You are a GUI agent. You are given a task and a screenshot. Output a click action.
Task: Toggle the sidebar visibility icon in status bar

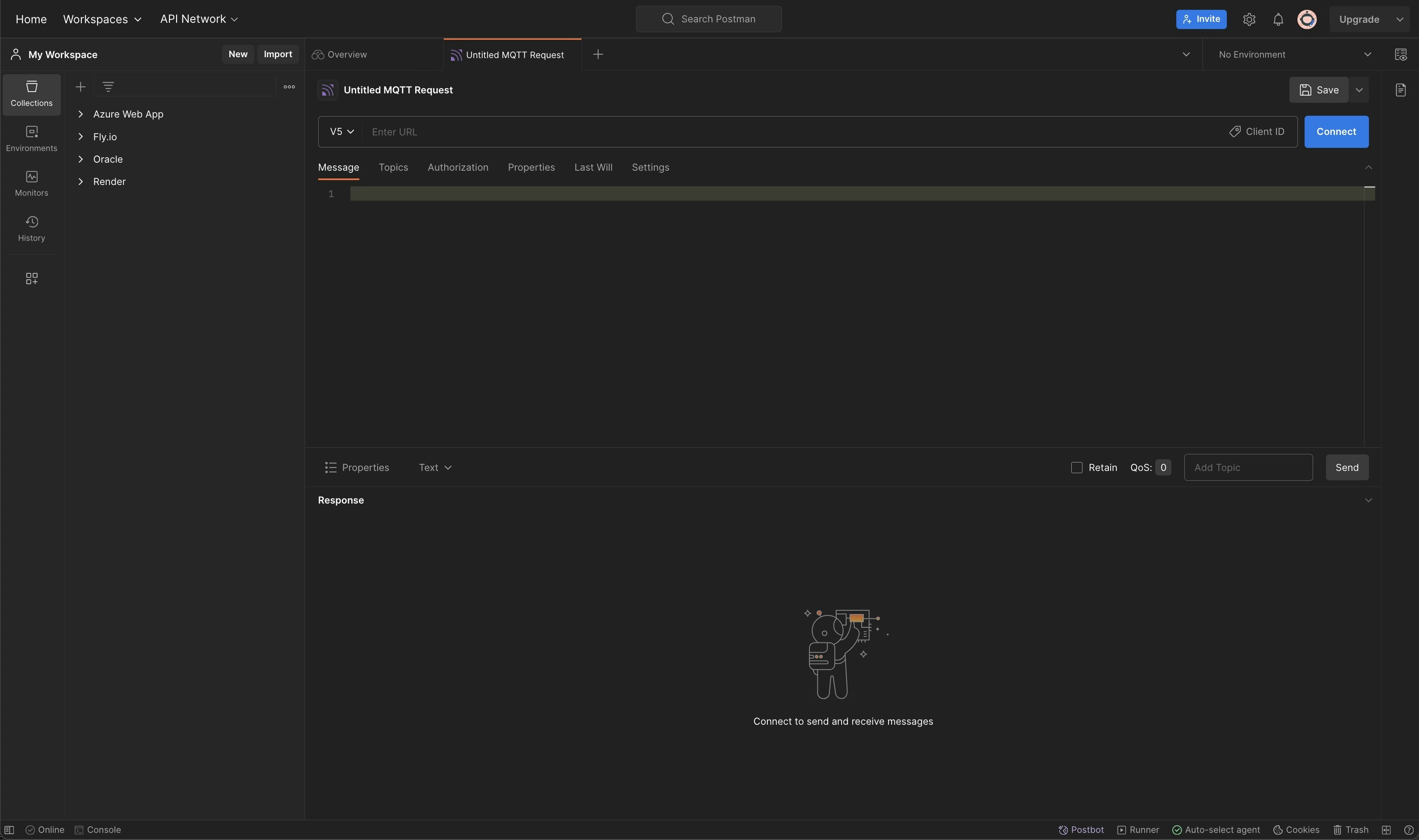[x=9, y=830]
